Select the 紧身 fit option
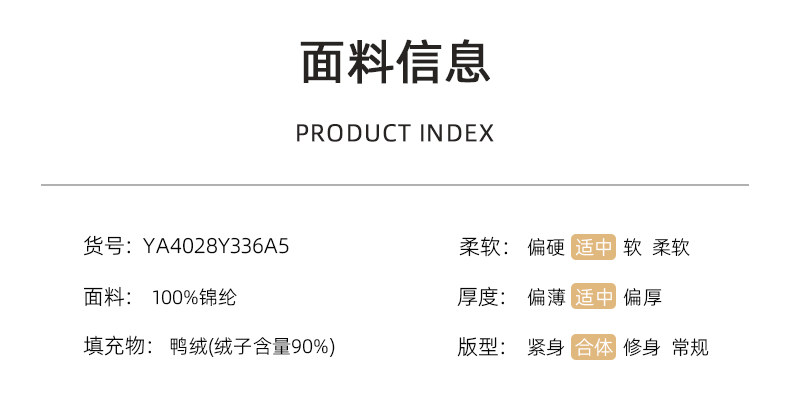Image resolution: width=790 pixels, height=415 pixels. click(546, 347)
